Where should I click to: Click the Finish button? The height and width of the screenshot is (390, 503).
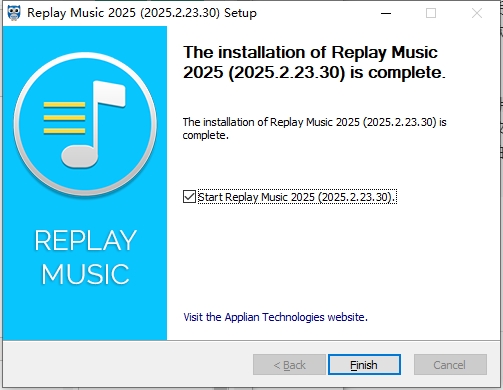point(364,365)
